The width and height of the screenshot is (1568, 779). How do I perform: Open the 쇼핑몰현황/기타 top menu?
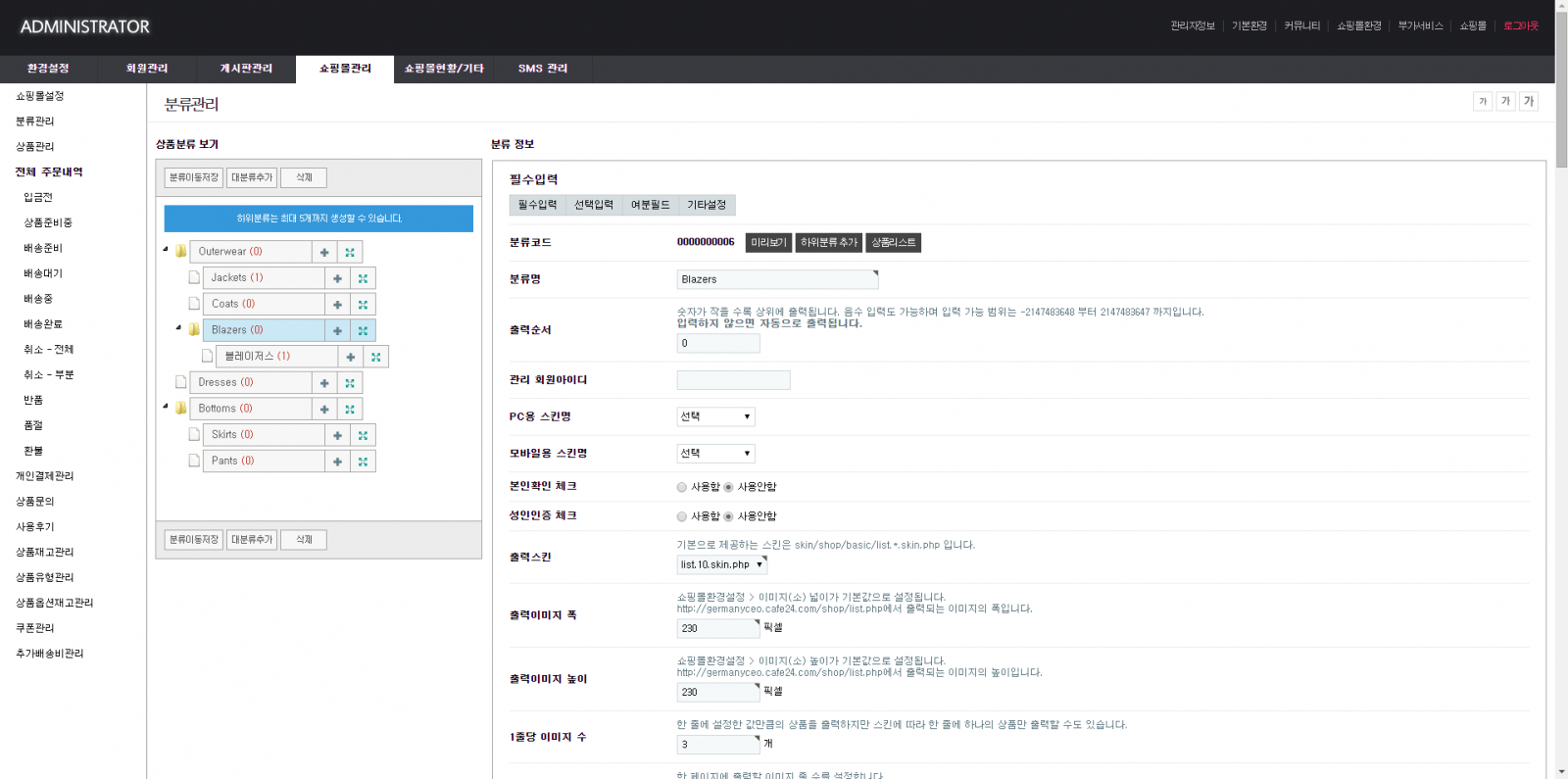tap(444, 69)
